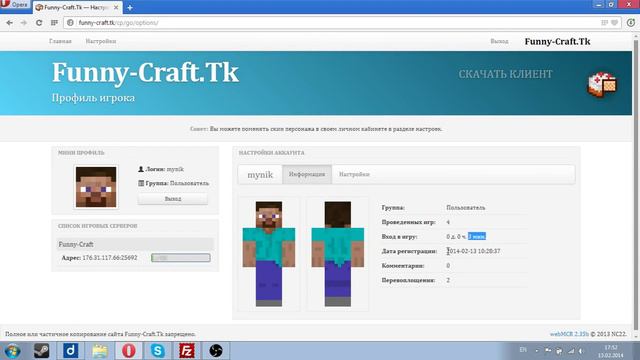The image size is (640, 360).
Task: Click the back view skin preview
Action: (x=338, y=253)
